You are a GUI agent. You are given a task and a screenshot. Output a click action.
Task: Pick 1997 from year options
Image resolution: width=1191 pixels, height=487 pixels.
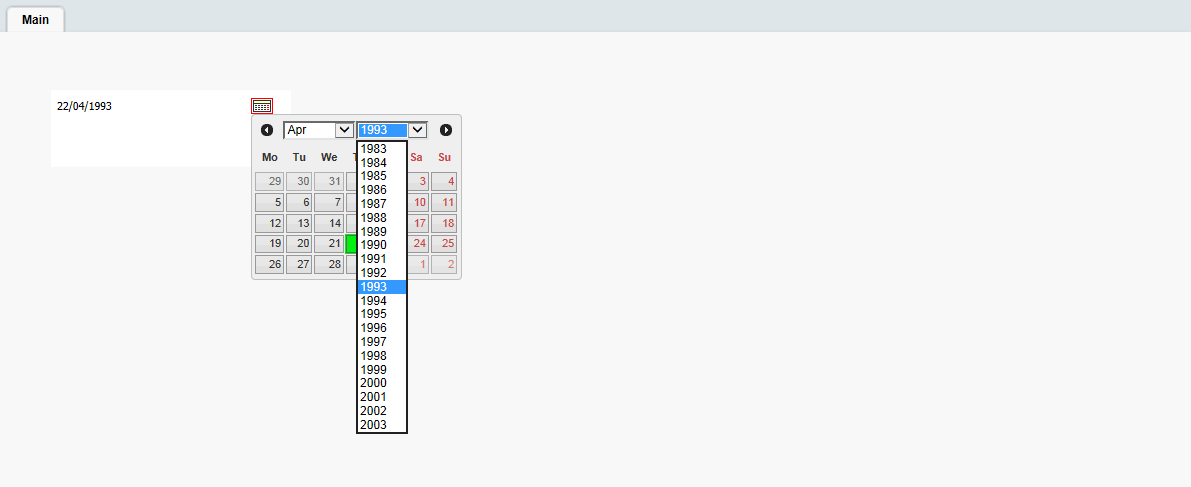point(382,342)
